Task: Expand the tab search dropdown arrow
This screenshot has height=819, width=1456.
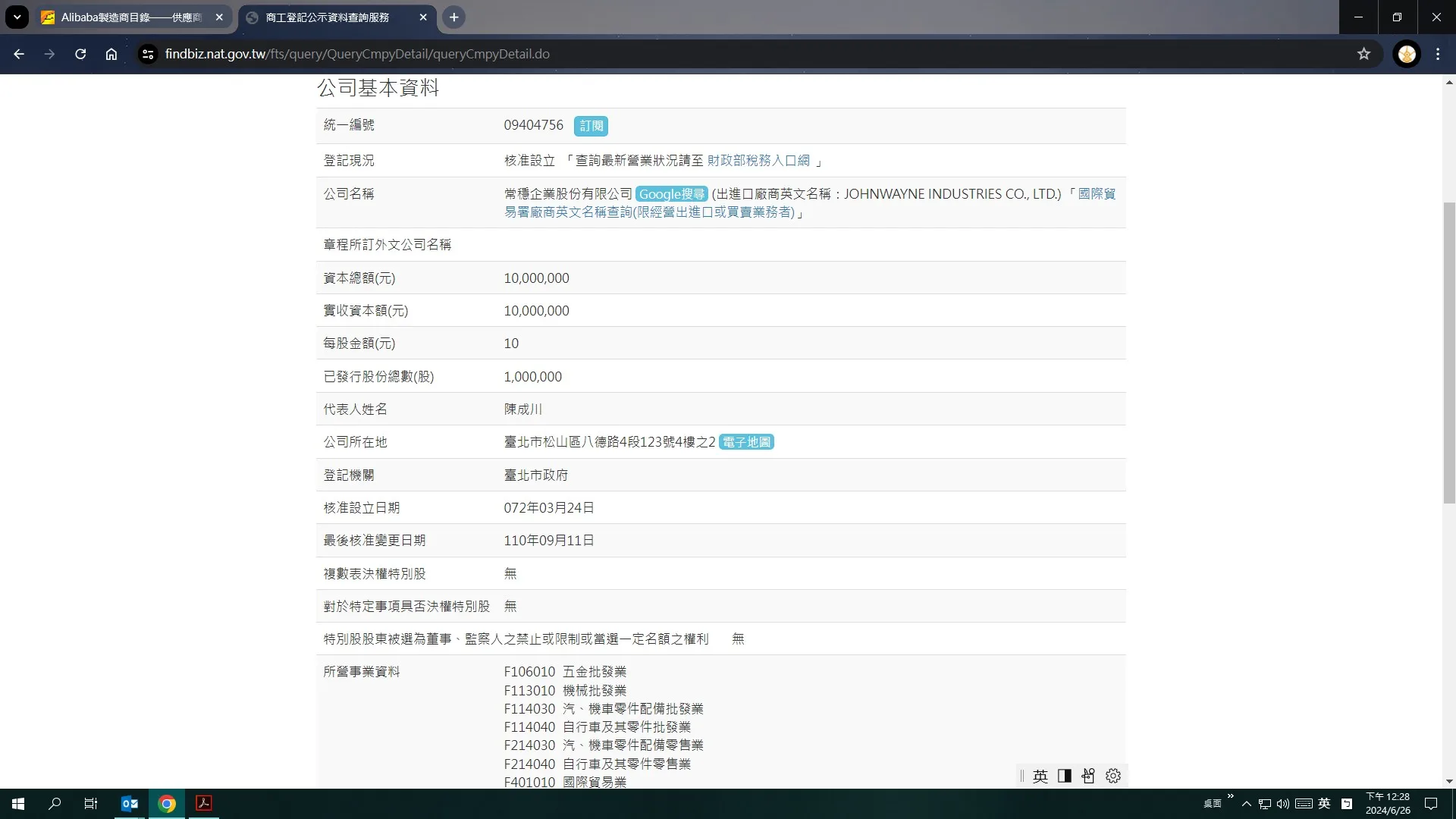Action: (17, 17)
